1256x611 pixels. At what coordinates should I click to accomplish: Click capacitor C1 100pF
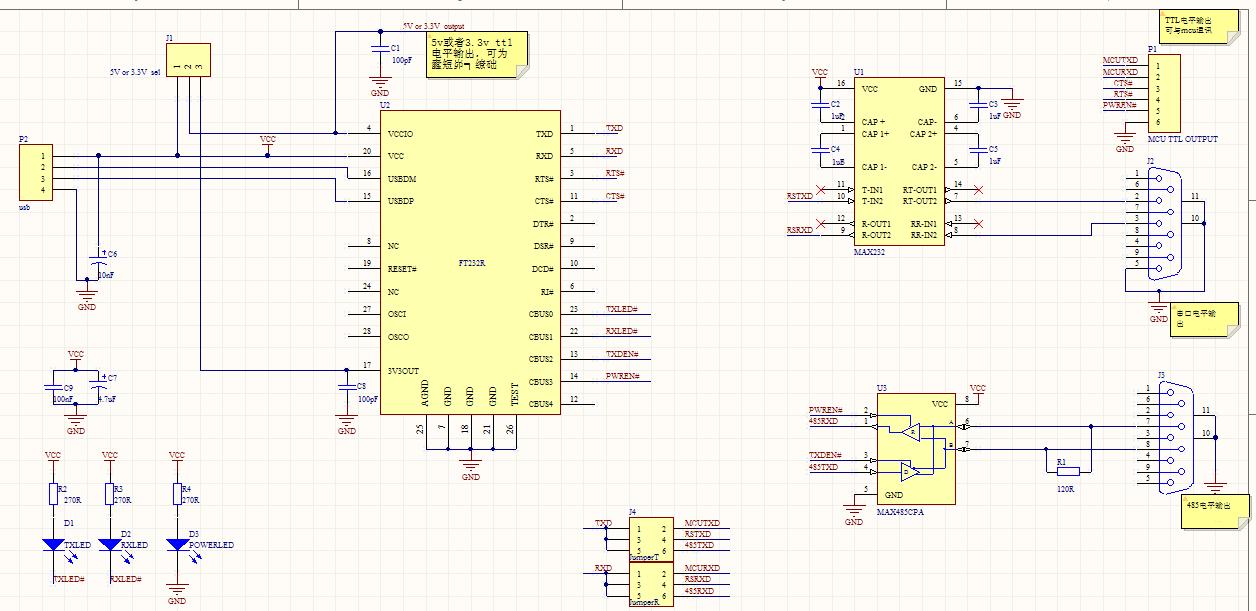pyautogui.click(x=379, y=49)
